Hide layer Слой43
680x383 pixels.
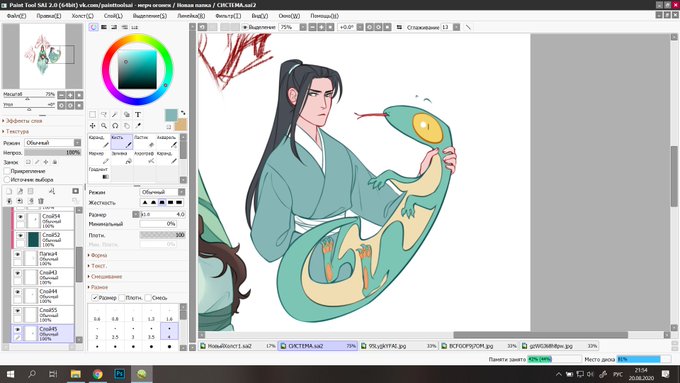point(17,273)
